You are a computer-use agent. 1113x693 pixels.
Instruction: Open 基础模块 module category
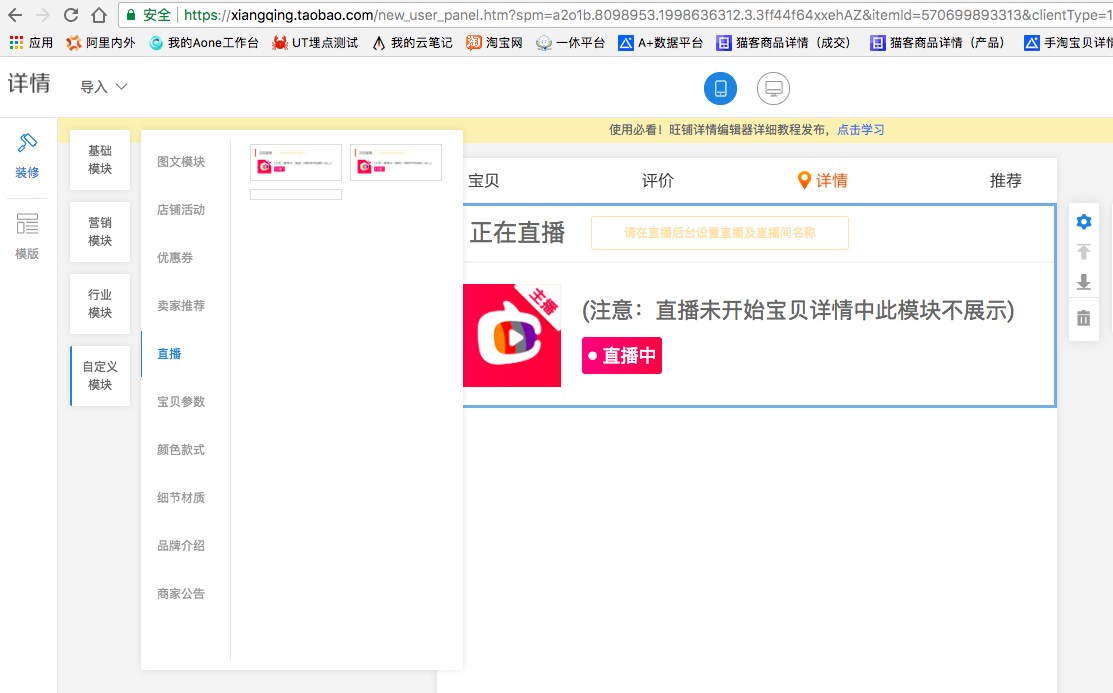click(100, 160)
